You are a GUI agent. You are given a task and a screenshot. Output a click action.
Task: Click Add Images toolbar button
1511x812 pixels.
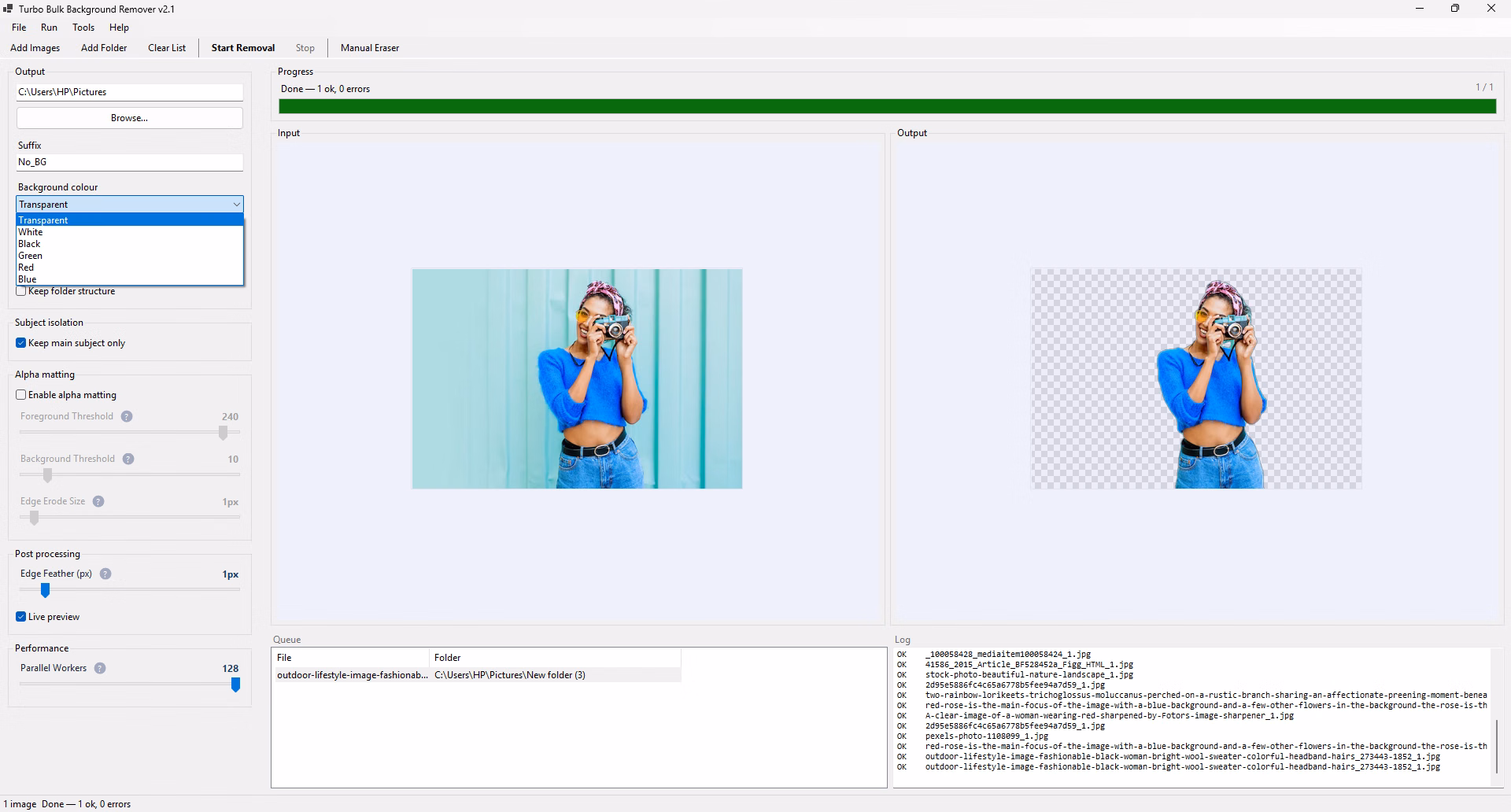35,48
